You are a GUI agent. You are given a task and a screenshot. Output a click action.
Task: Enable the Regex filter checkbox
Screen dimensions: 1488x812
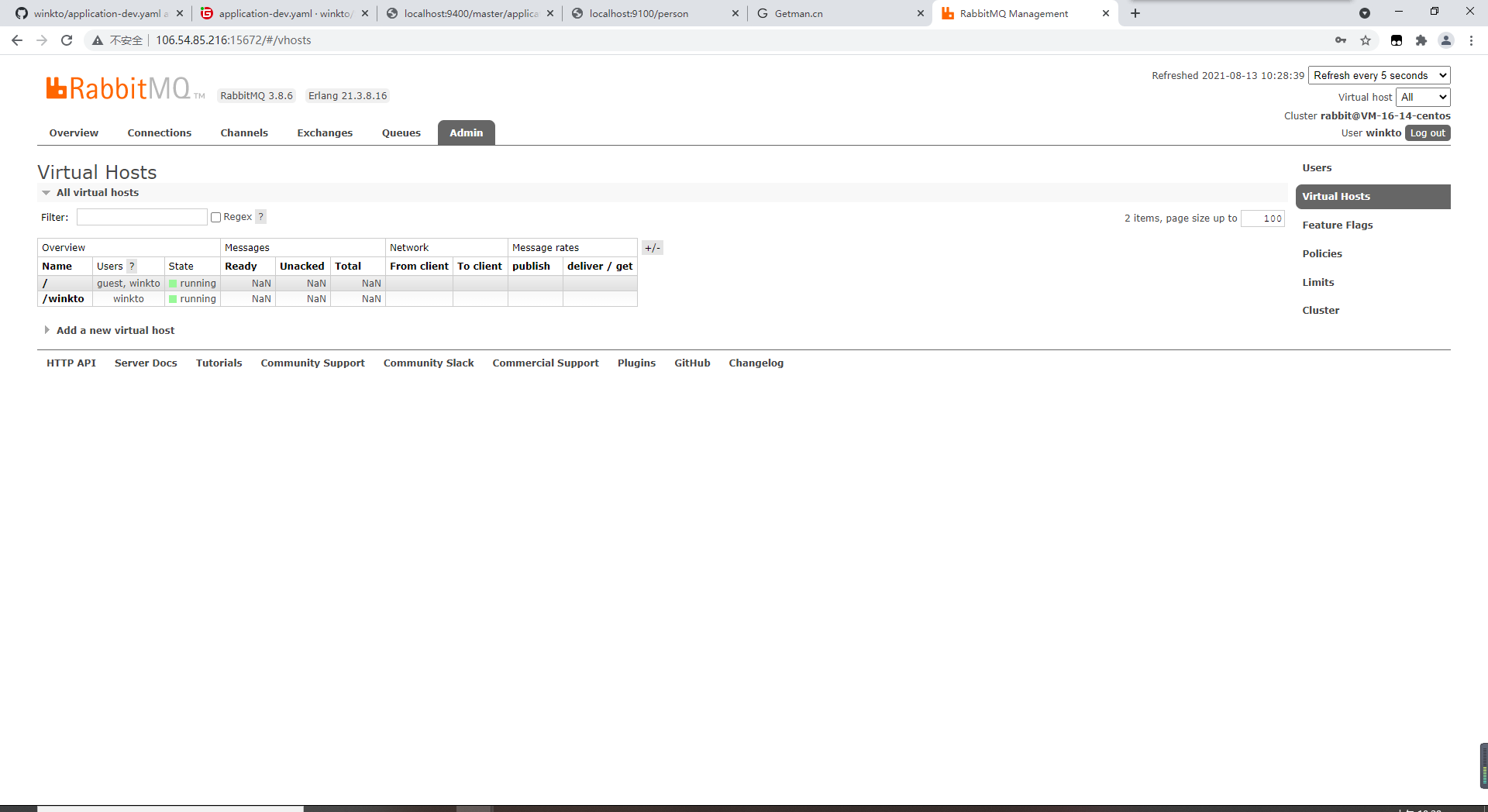[216, 218]
